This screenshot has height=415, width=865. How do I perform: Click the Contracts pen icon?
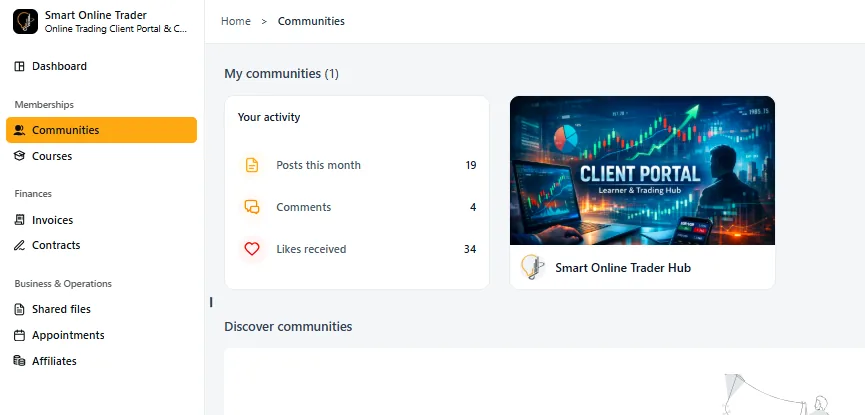[19, 245]
